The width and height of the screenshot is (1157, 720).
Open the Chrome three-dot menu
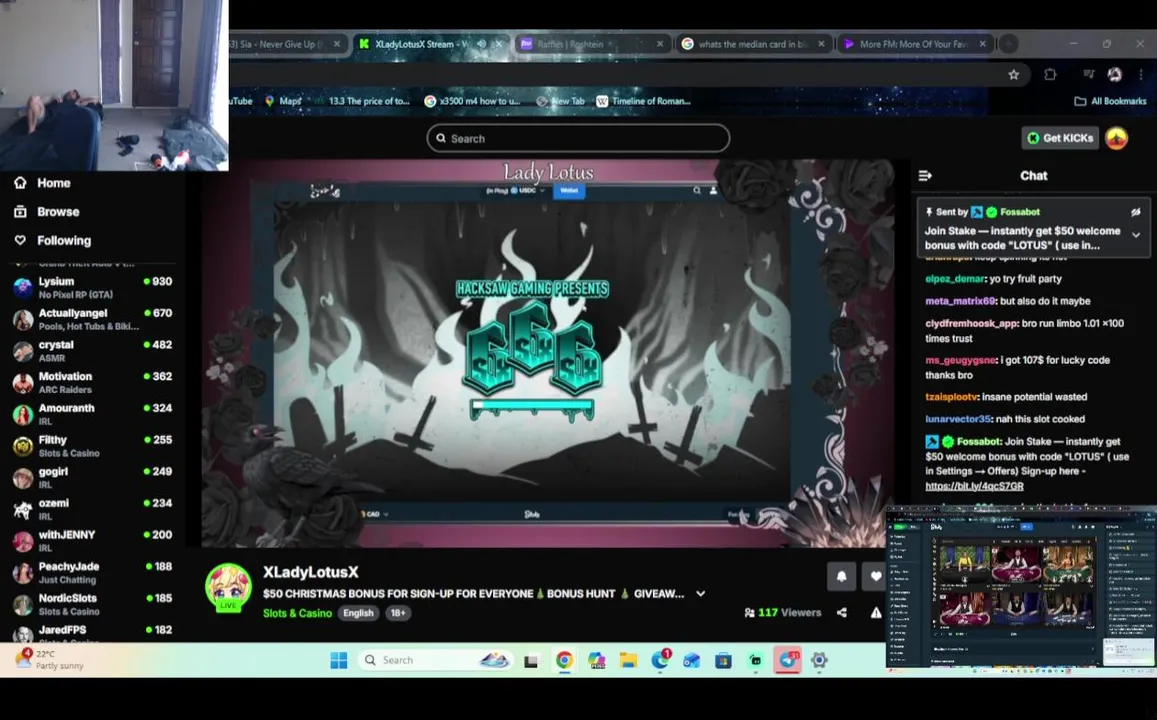click(x=1141, y=75)
